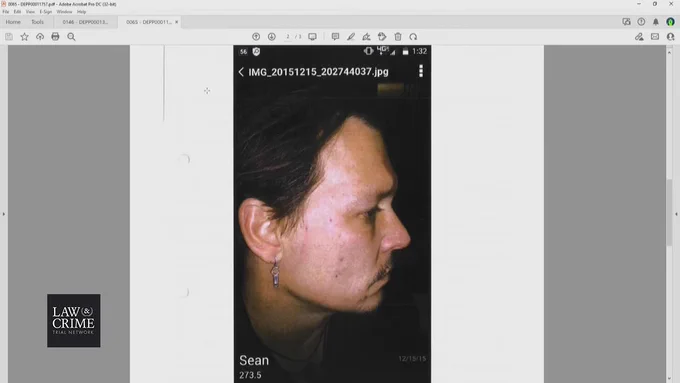The height and width of the screenshot is (383, 680).
Task: Send the file by email envelope icon
Action: 655,37
